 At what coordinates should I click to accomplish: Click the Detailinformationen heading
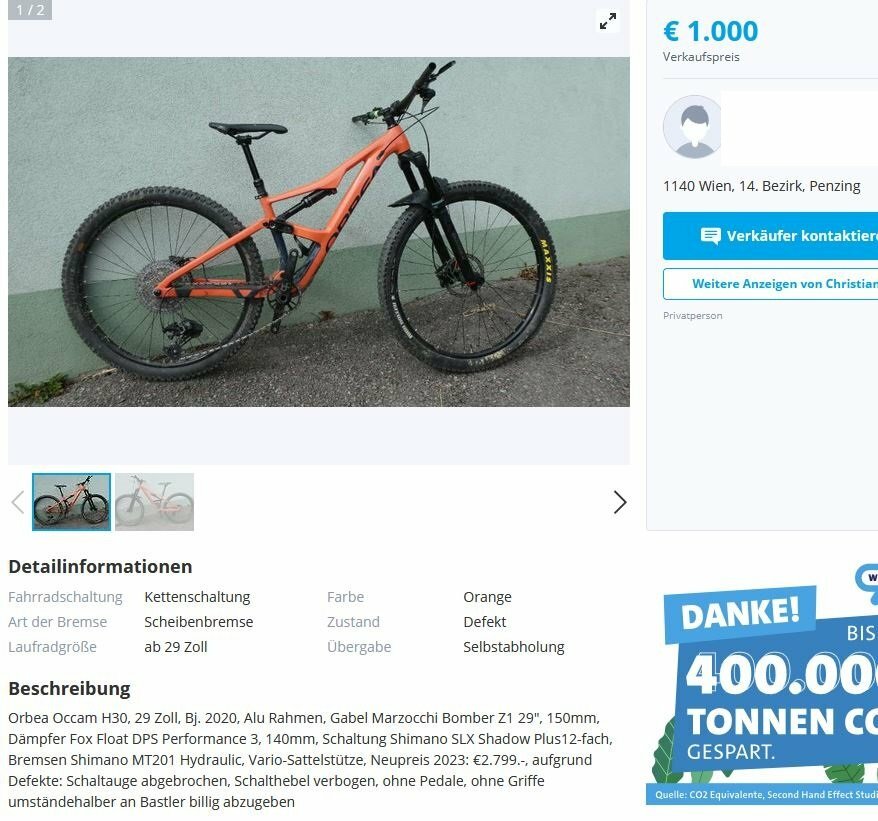click(x=100, y=566)
